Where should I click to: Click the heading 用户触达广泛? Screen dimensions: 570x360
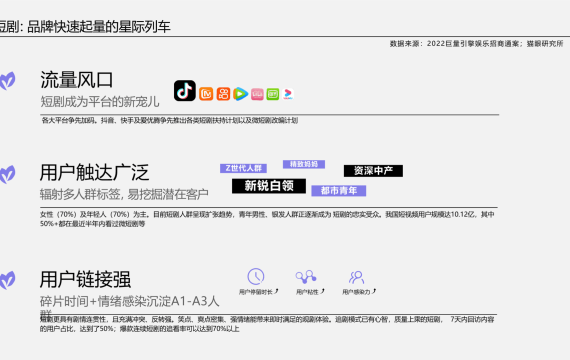click(95, 173)
